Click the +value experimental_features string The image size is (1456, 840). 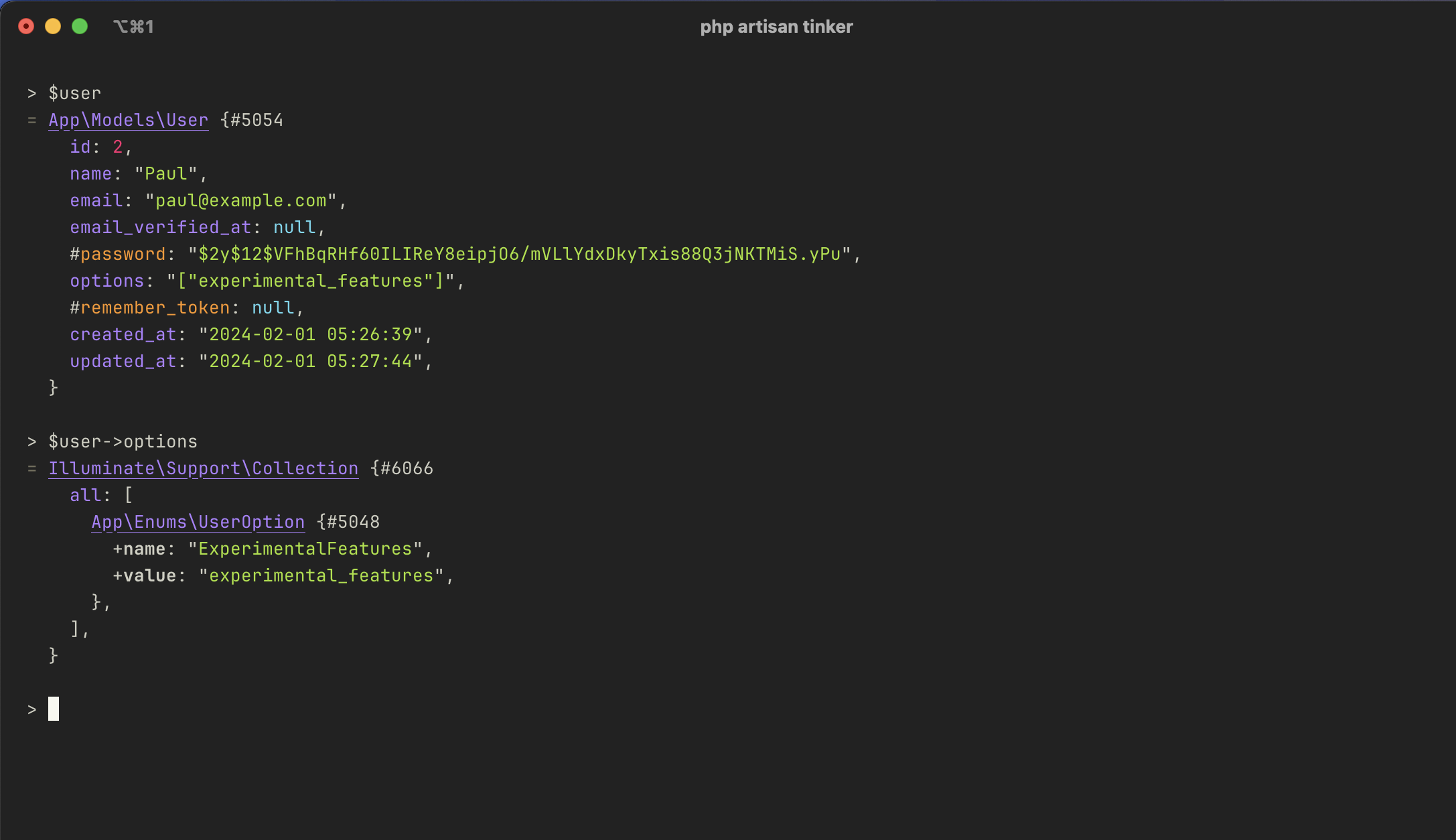pos(321,576)
